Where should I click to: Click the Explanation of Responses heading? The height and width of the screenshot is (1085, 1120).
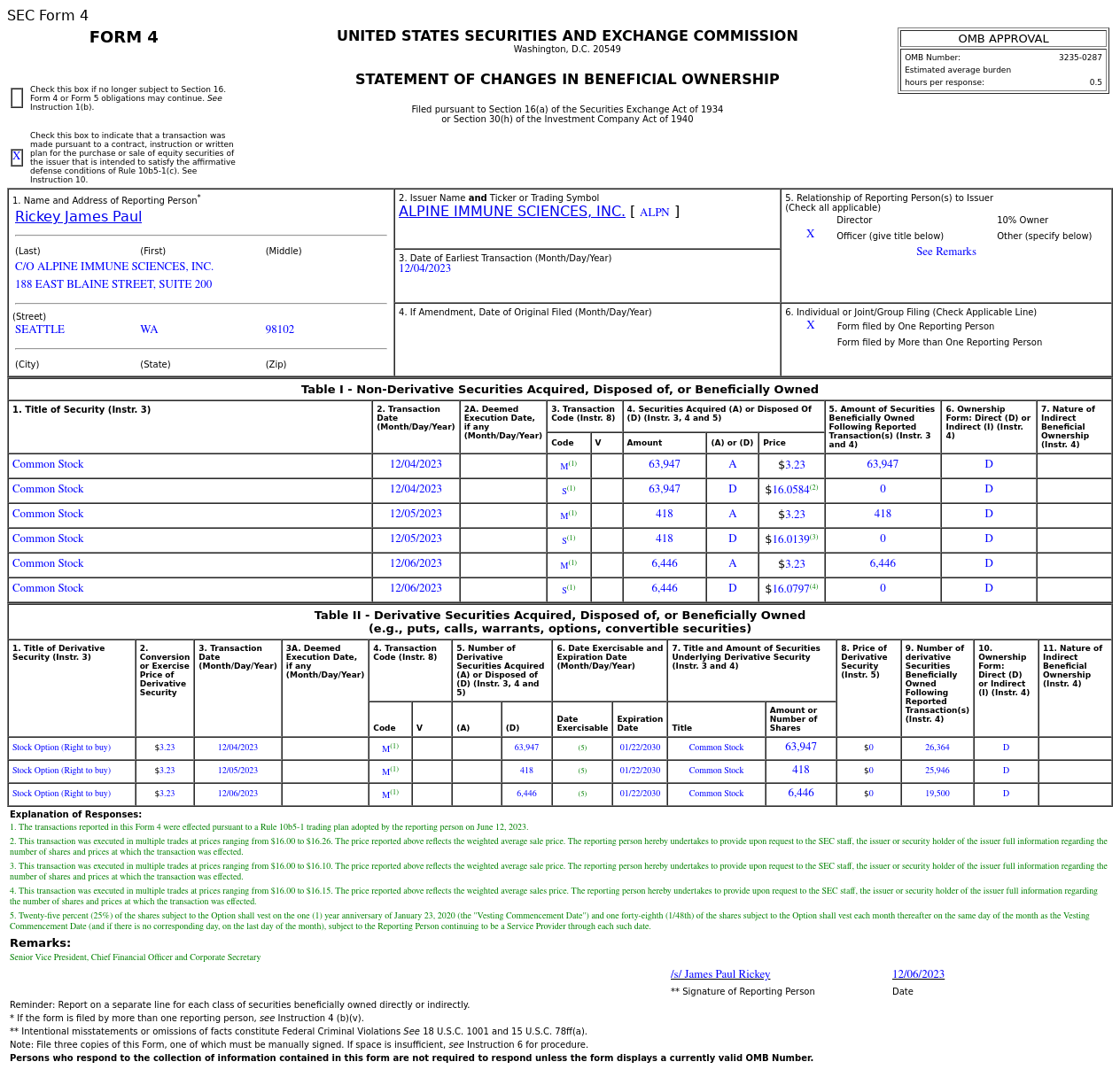pos(75,815)
